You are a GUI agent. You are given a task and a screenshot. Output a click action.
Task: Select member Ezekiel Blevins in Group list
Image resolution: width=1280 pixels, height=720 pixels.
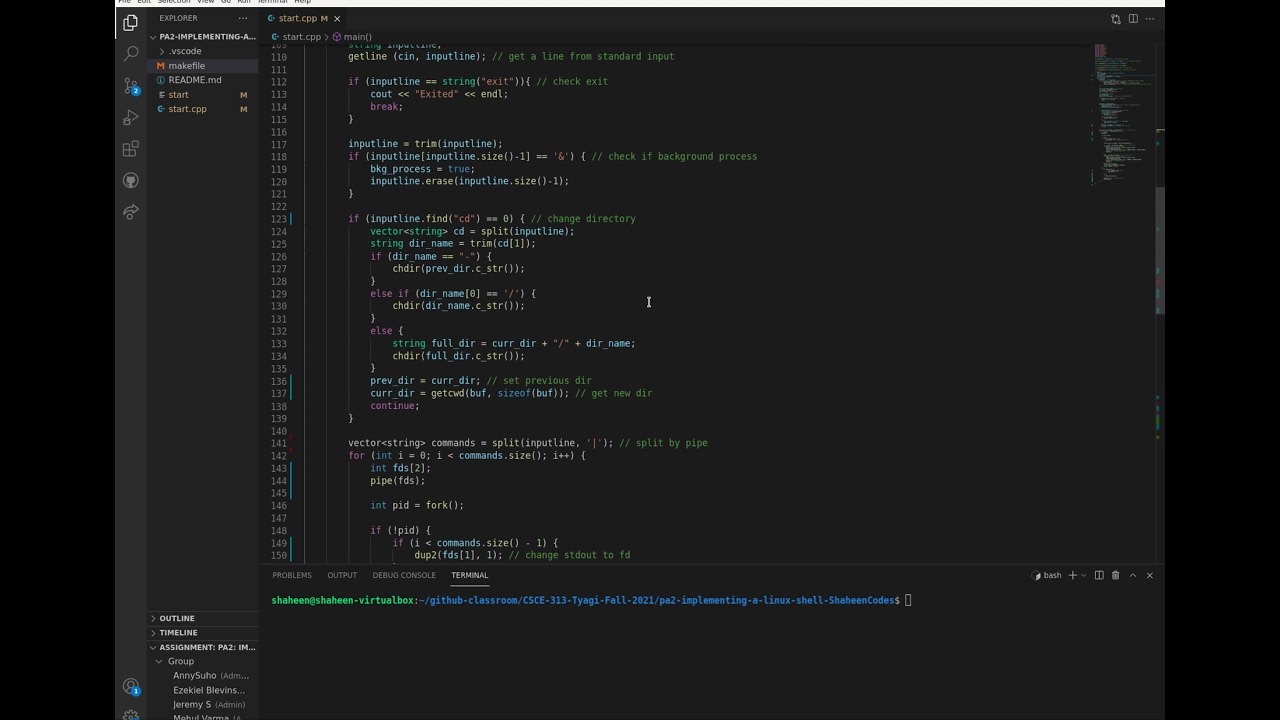(x=203, y=690)
